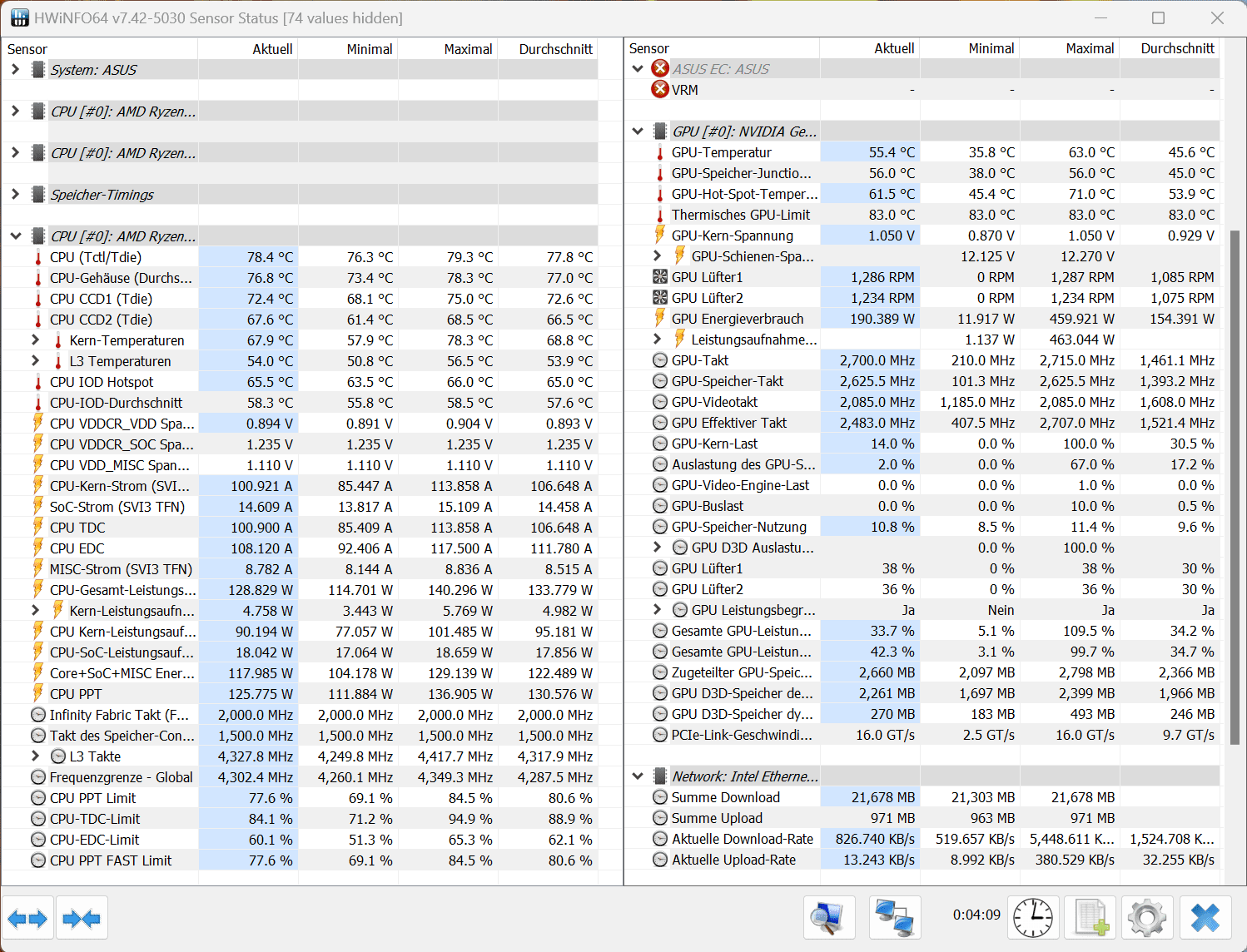Click the 0:04:09 elapsed time display
Viewport: 1247px width, 952px height.
click(x=976, y=915)
